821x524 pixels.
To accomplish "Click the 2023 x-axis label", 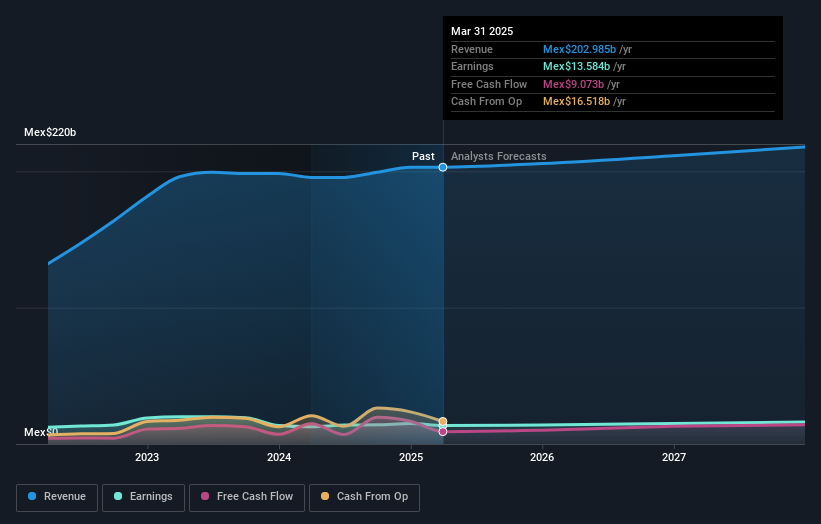I will pos(147,457).
